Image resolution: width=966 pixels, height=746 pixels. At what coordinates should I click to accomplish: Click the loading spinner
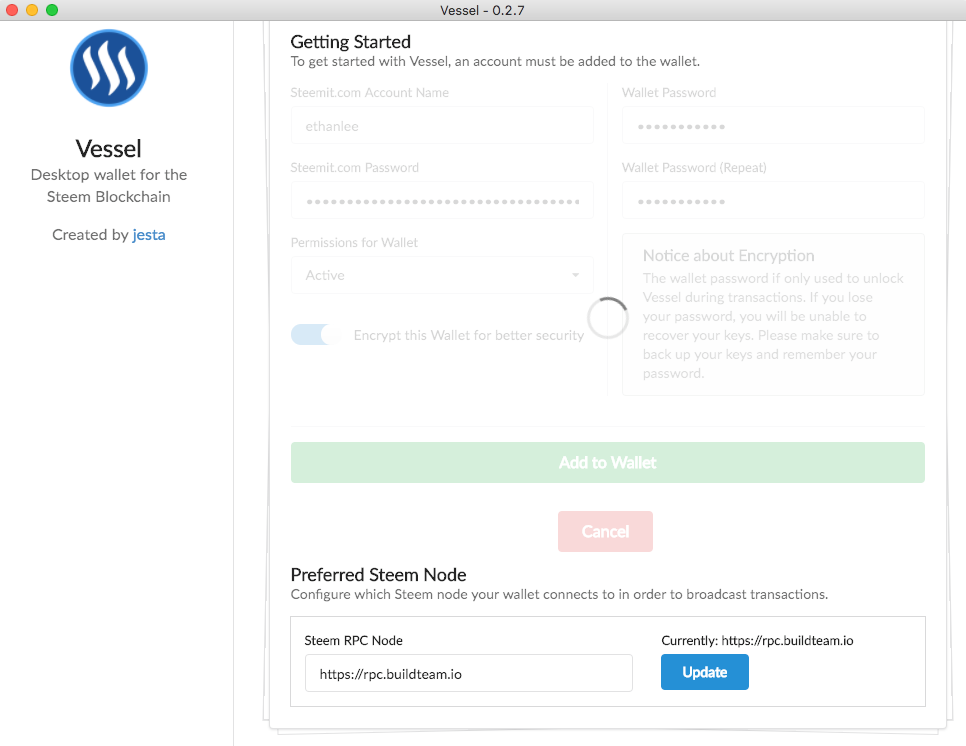[x=607, y=318]
